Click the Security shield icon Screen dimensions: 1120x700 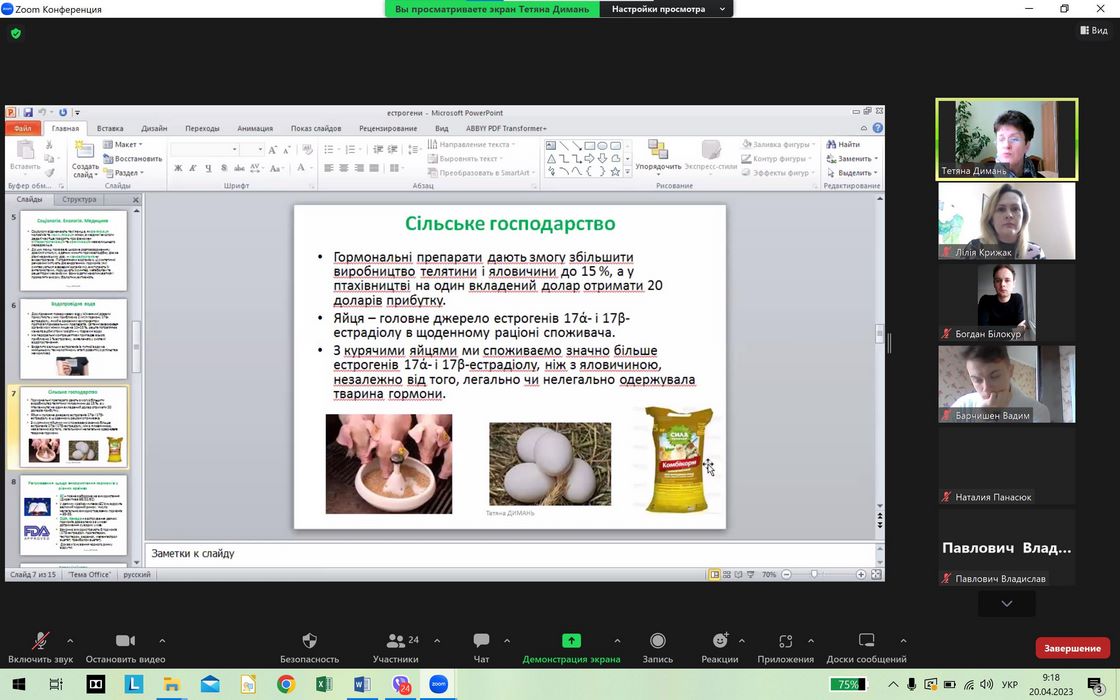pos(309,641)
